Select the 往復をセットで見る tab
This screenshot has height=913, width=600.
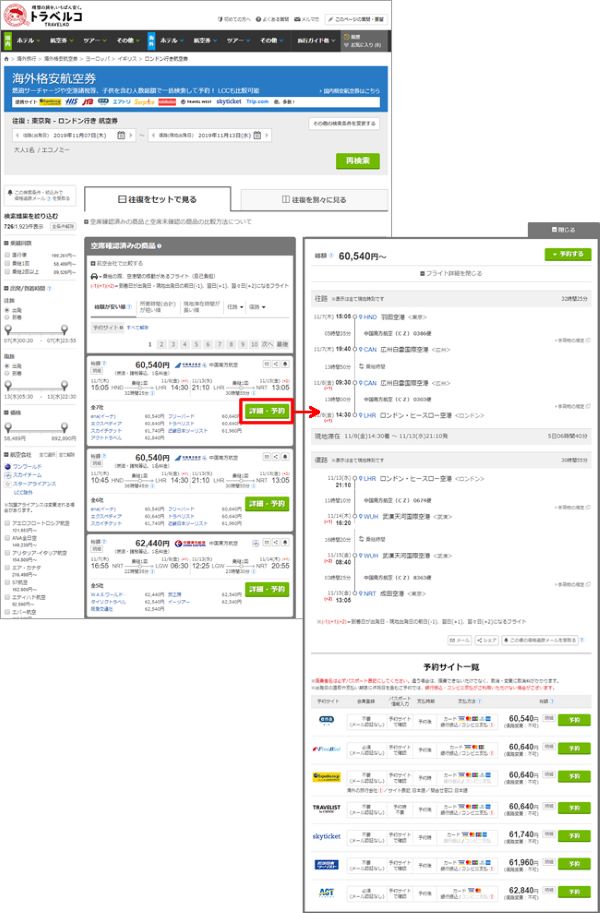(x=157, y=200)
